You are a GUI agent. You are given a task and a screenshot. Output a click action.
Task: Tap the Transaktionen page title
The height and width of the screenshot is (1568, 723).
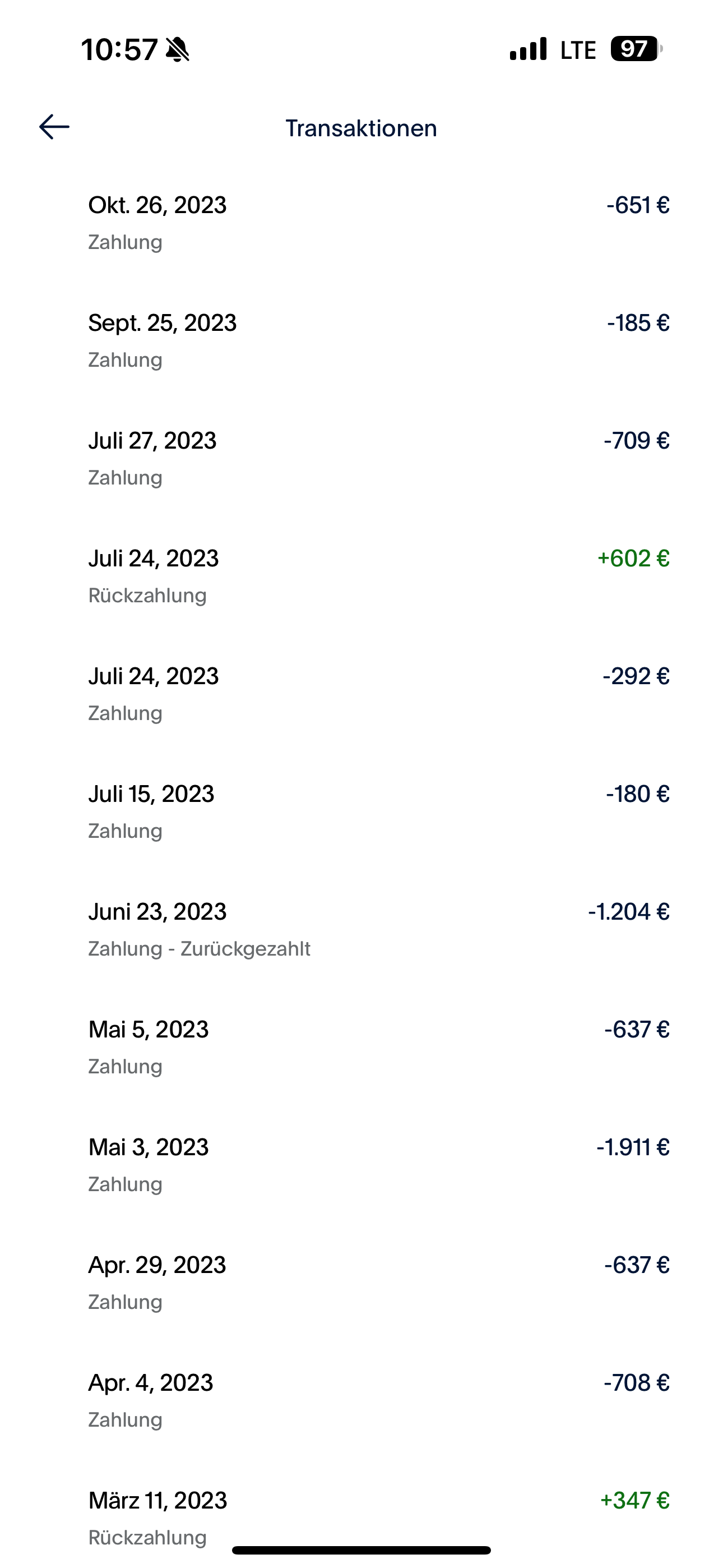coord(361,128)
